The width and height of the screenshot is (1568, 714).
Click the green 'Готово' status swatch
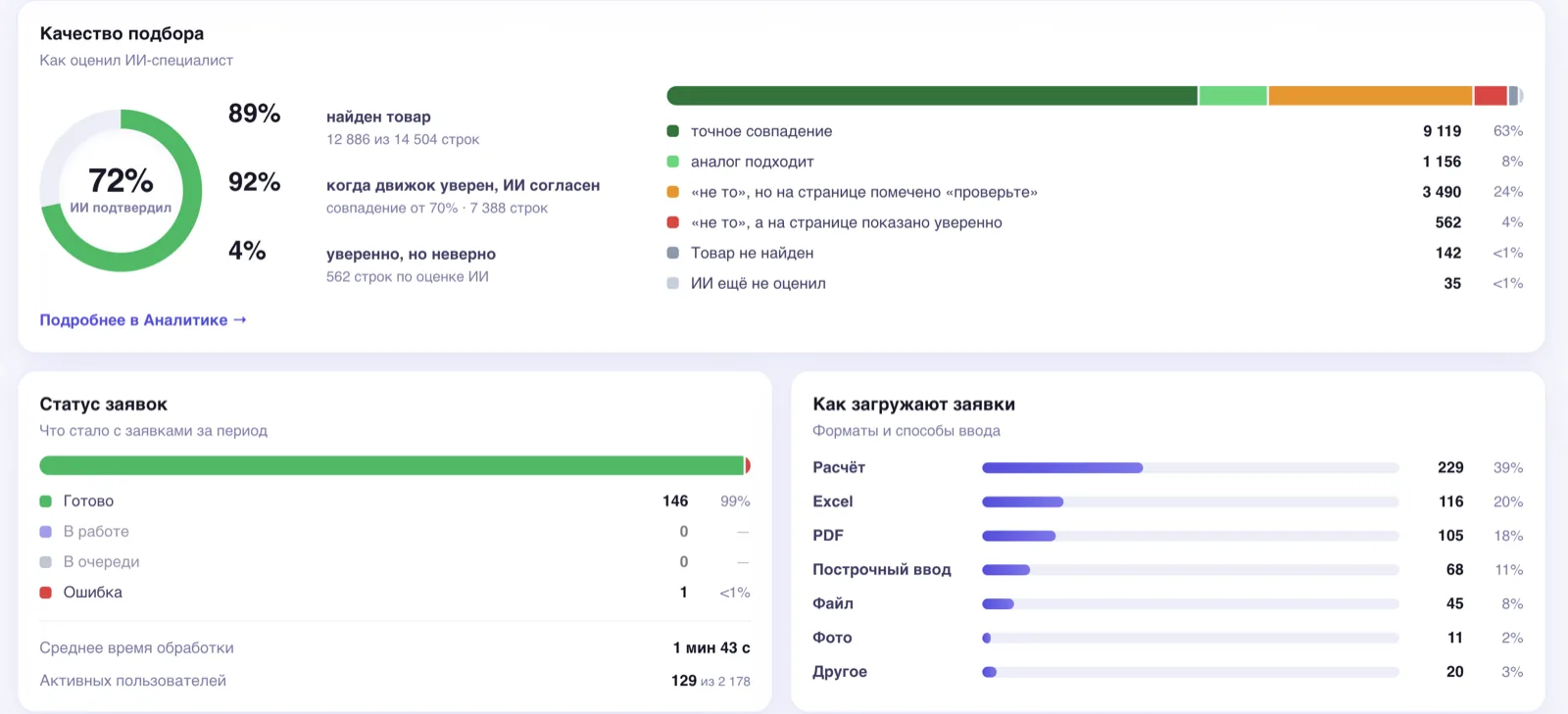coord(45,501)
